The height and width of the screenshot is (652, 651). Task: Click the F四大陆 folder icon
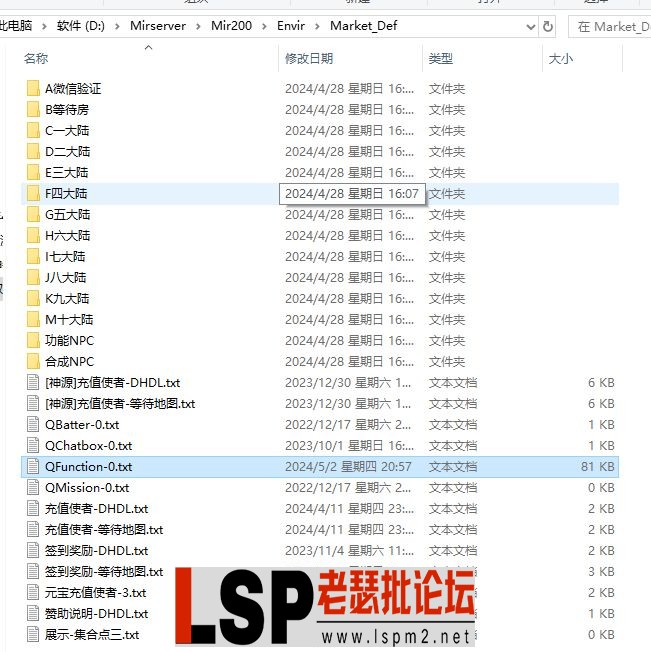(33, 194)
